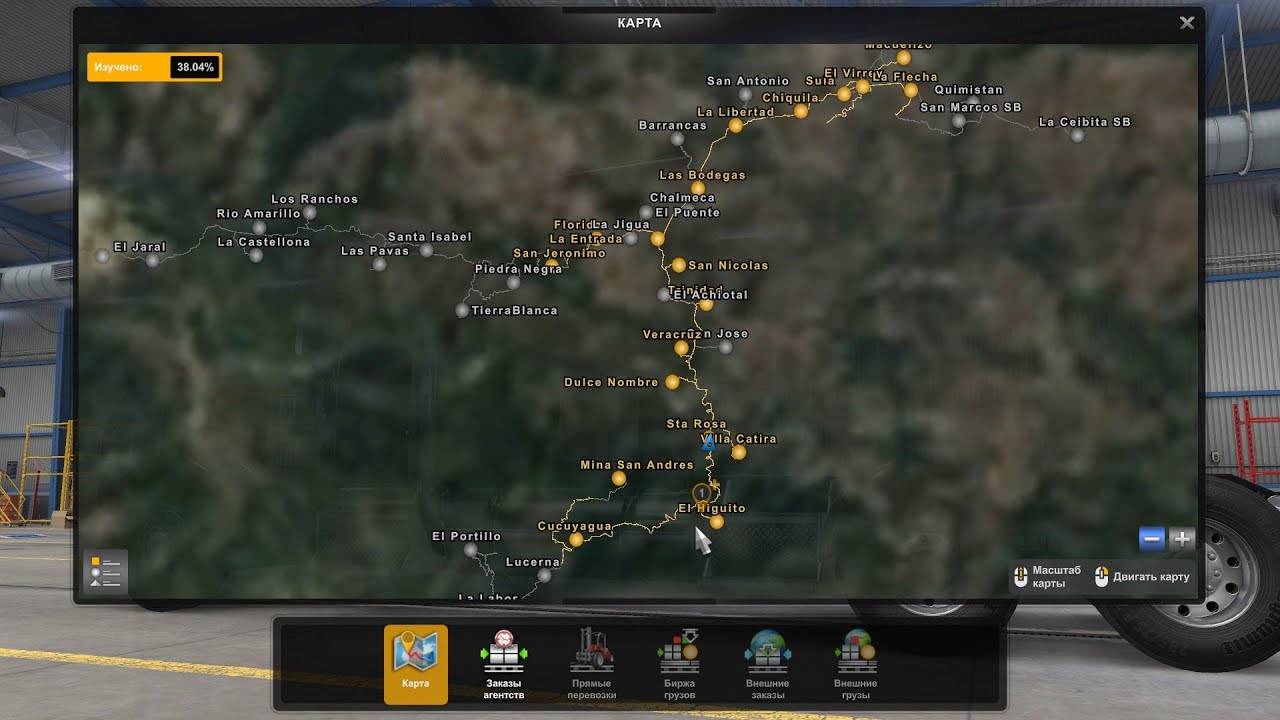Click the TierraBlanca gray marker

point(462,311)
